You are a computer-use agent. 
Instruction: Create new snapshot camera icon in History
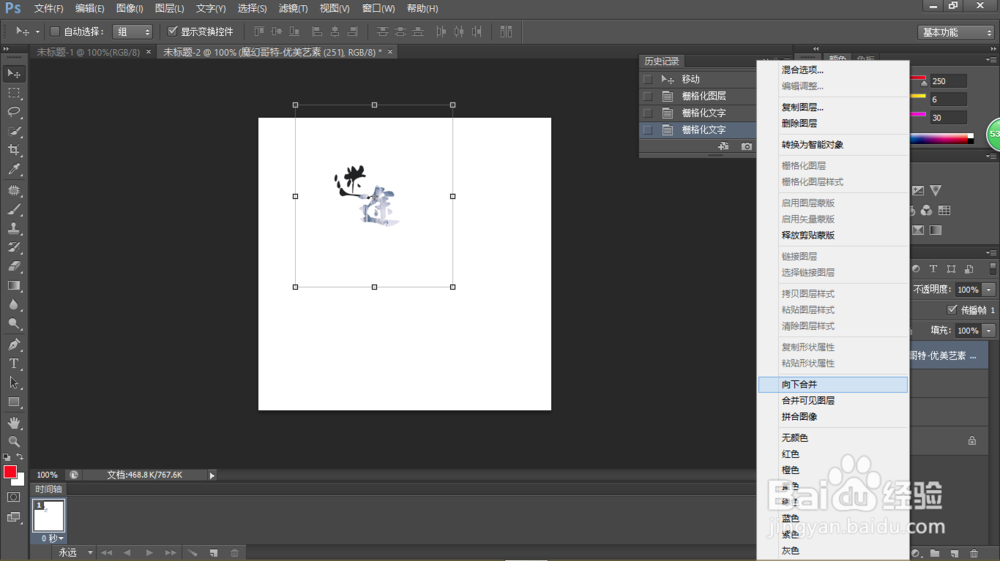(746, 147)
